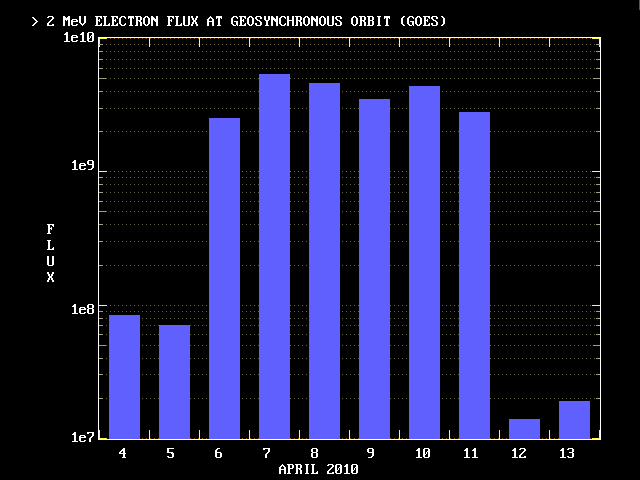The image size is (640, 480).
Task: Select the bar for April 9
Action: click(x=374, y=269)
